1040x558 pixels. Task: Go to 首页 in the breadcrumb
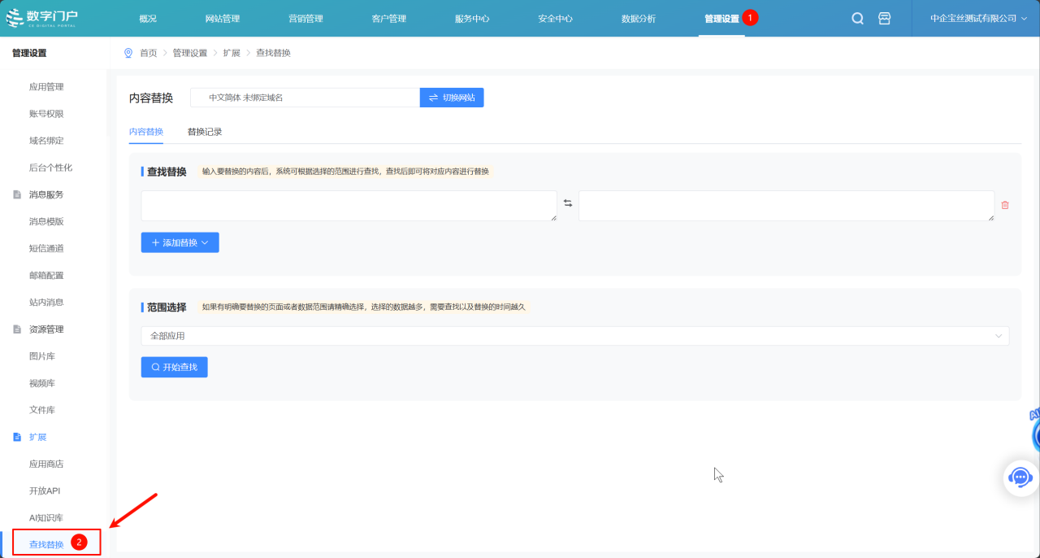click(148, 53)
